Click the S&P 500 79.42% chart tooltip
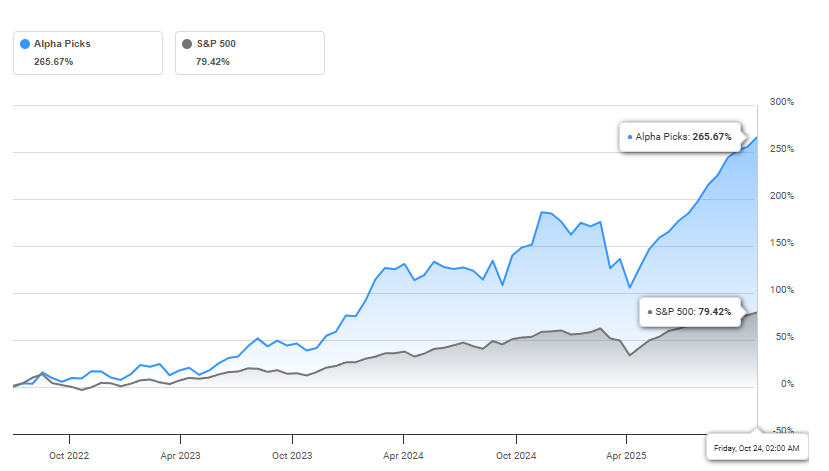Image resolution: width=829 pixels, height=471 pixels. coord(692,312)
